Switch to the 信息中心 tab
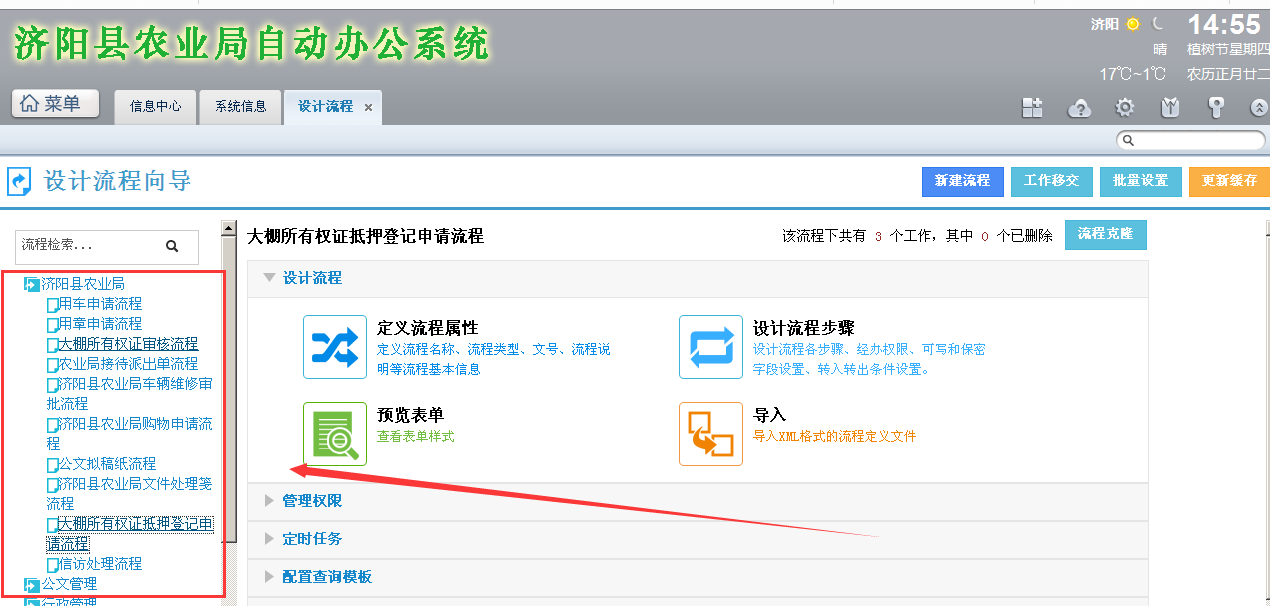Viewport: 1270px width, 606px height. 156,106
